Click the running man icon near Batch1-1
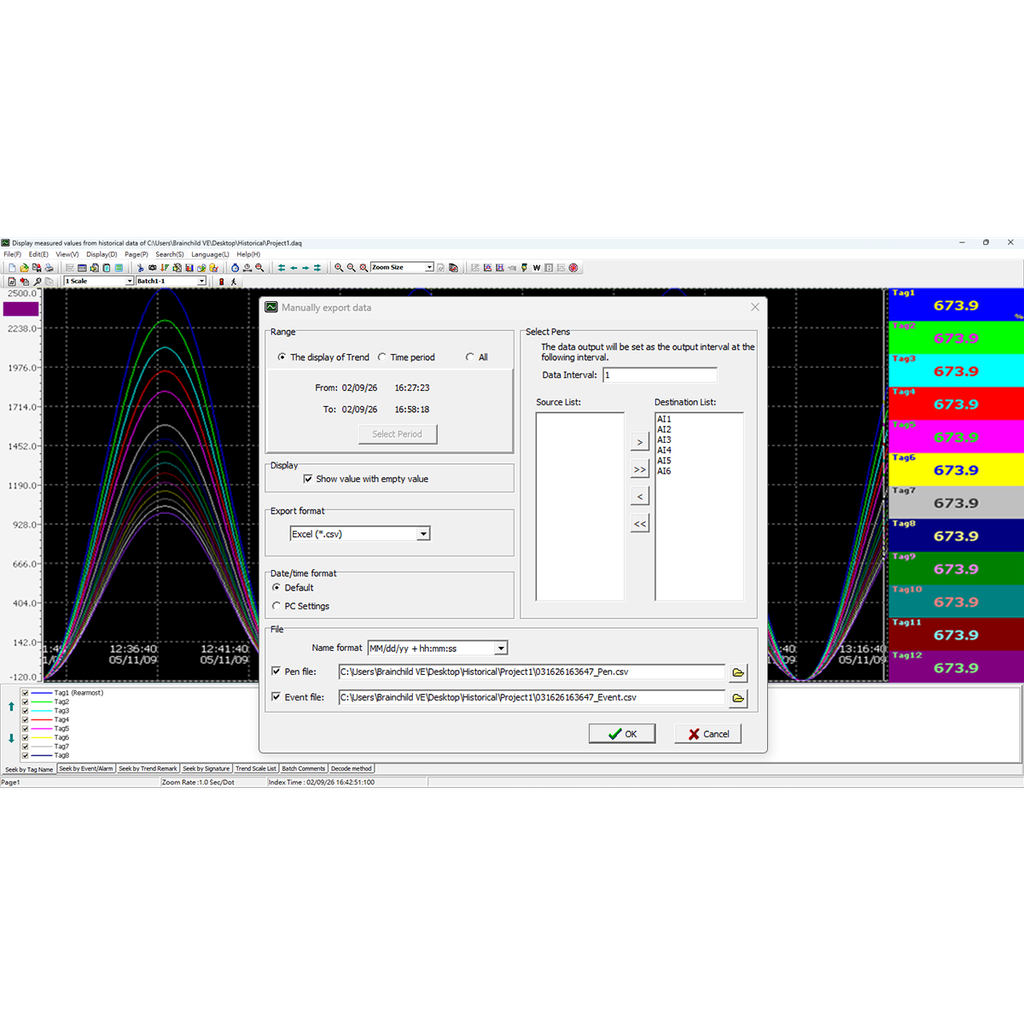 [x=232, y=282]
